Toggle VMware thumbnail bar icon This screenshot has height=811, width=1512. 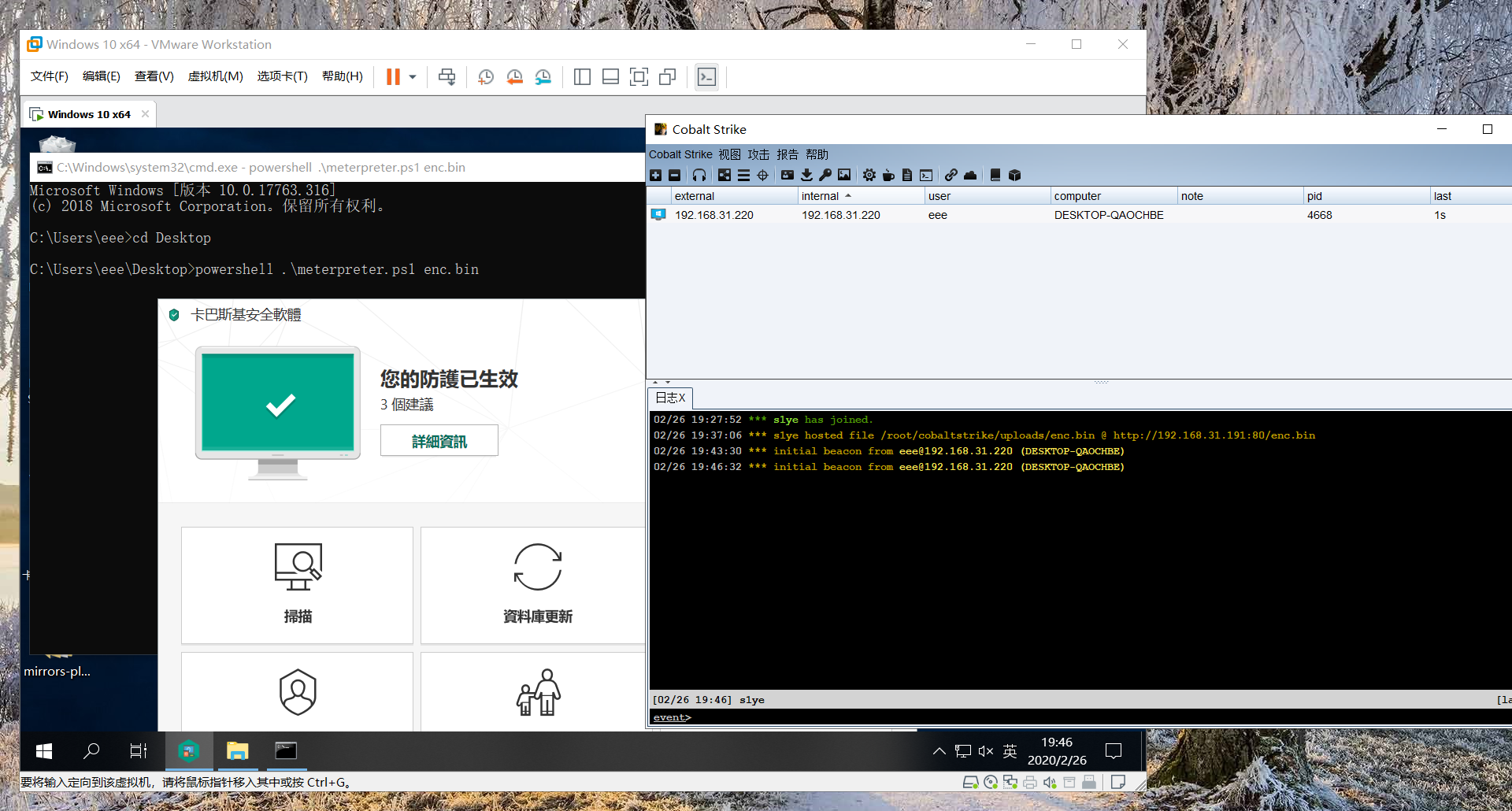coord(610,76)
